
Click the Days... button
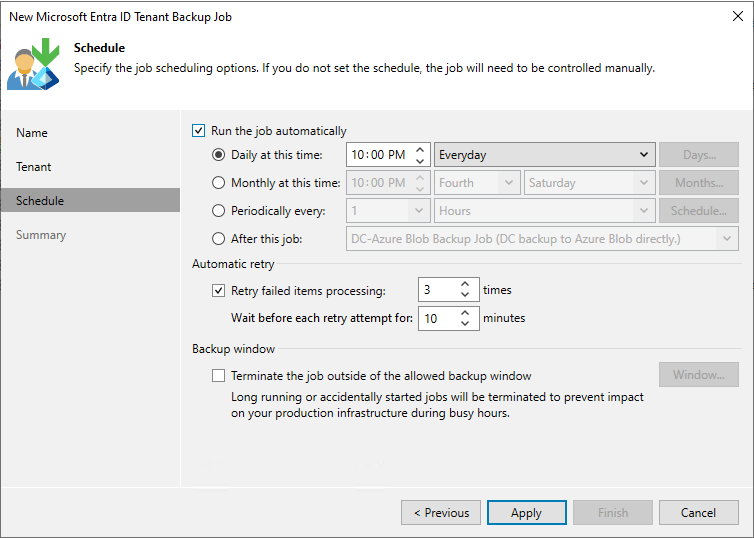[x=699, y=155]
